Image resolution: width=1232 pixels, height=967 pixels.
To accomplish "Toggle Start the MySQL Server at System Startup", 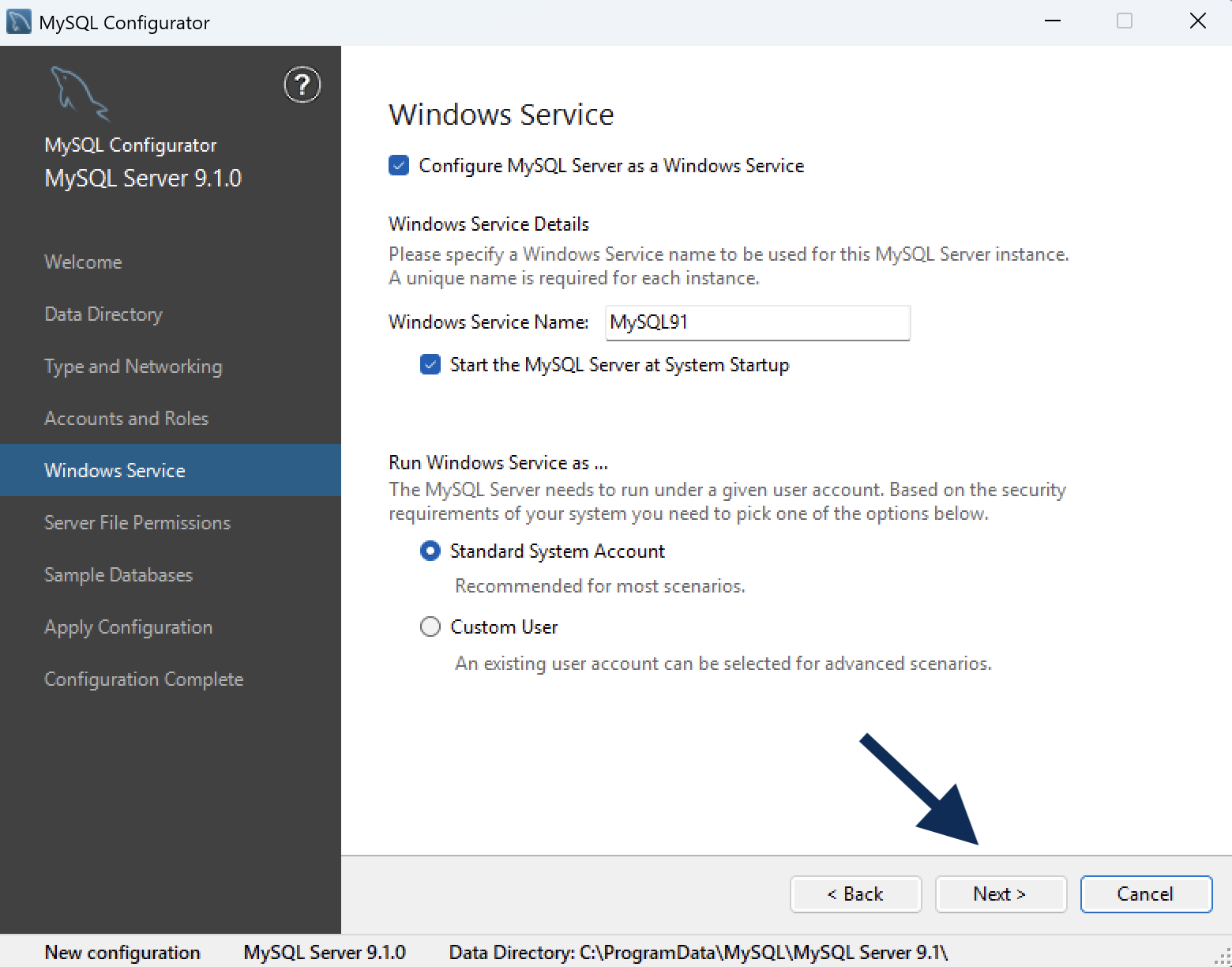I will (x=430, y=365).
